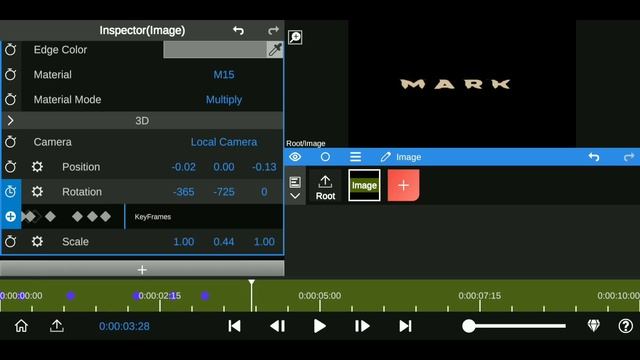Click redo in the blue layer toolbar
The width and height of the screenshot is (640, 360).
(629, 157)
